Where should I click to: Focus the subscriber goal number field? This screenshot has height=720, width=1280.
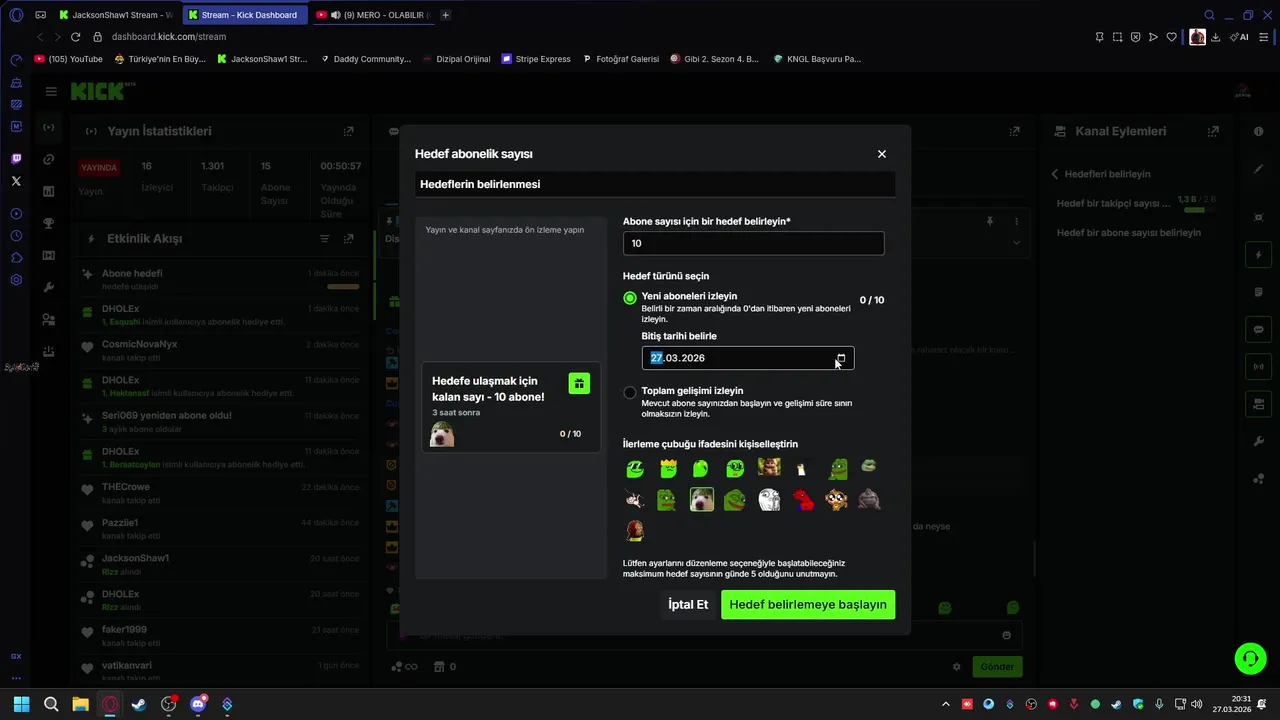coord(753,243)
